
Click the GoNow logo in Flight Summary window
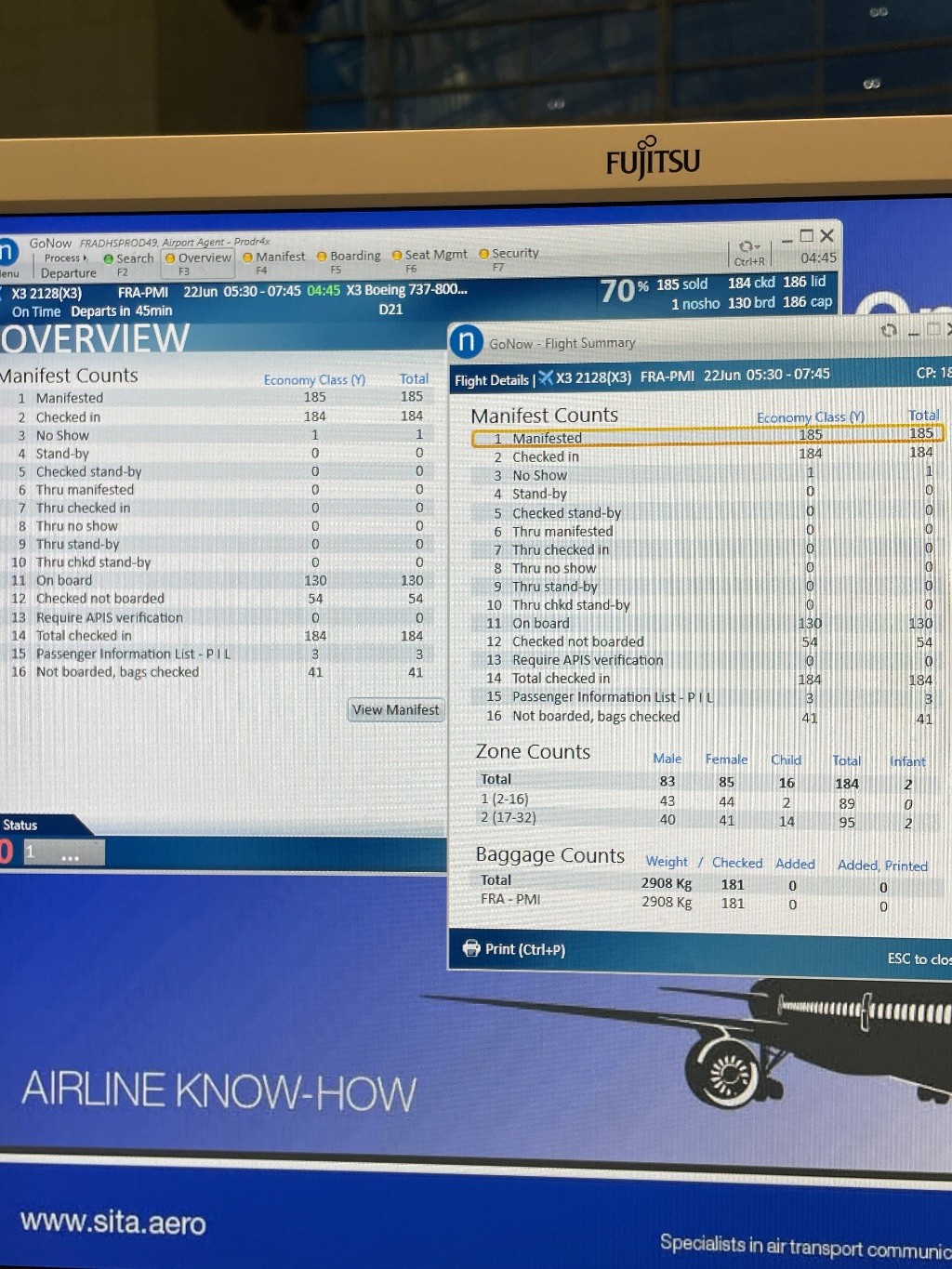coord(467,341)
